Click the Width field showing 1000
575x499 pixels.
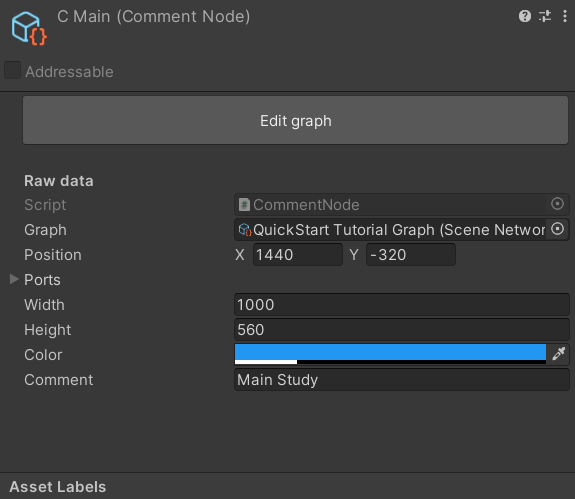click(402, 305)
